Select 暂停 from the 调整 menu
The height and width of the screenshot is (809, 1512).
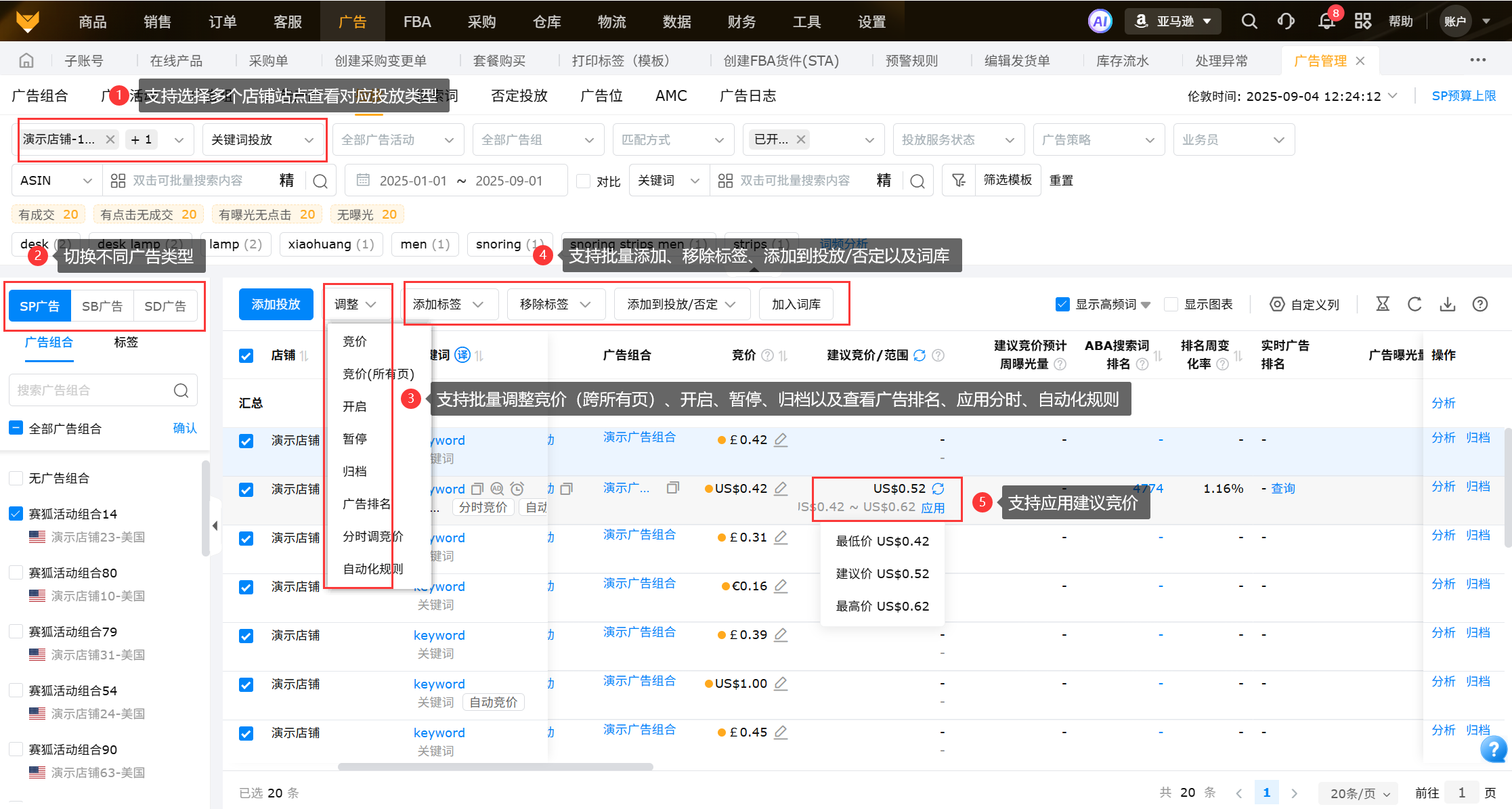[355, 439]
